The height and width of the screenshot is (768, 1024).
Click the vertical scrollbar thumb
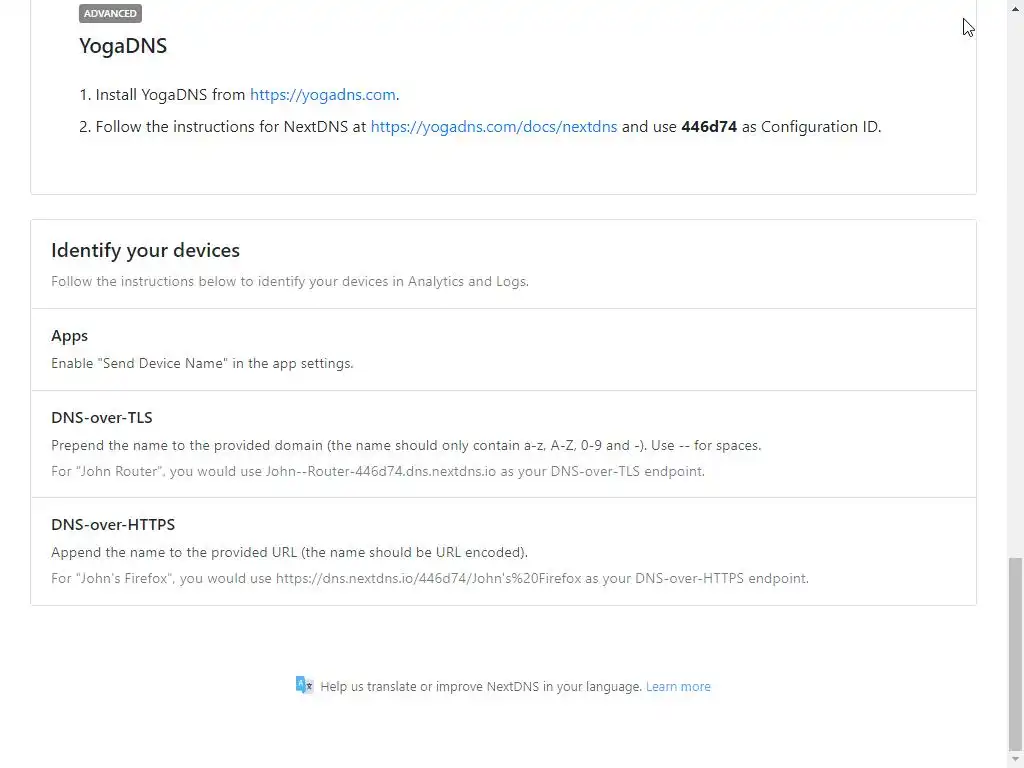[x=1015, y=650]
